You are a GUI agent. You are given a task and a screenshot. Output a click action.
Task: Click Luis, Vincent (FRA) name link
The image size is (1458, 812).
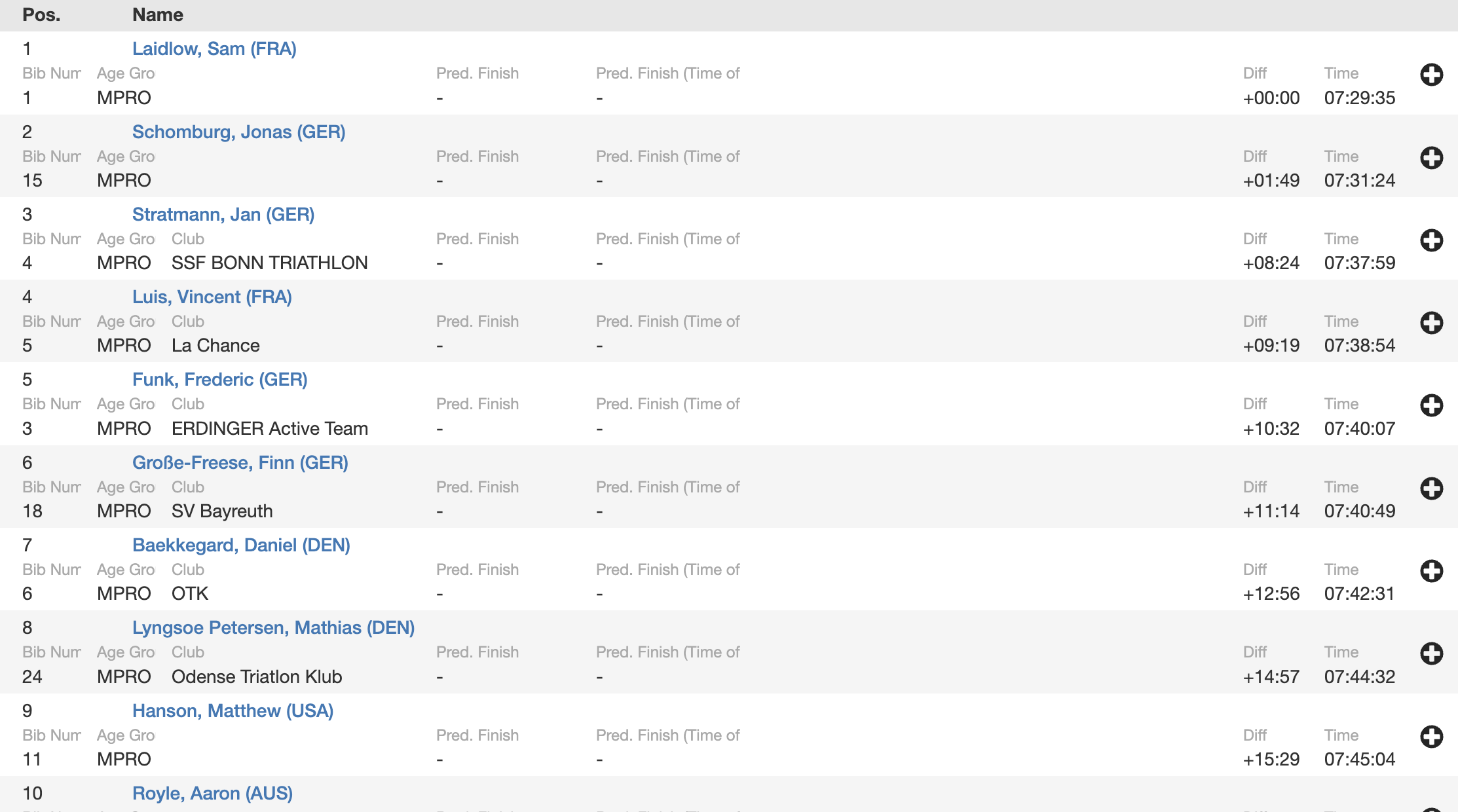pyautogui.click(x=212, y=297)
